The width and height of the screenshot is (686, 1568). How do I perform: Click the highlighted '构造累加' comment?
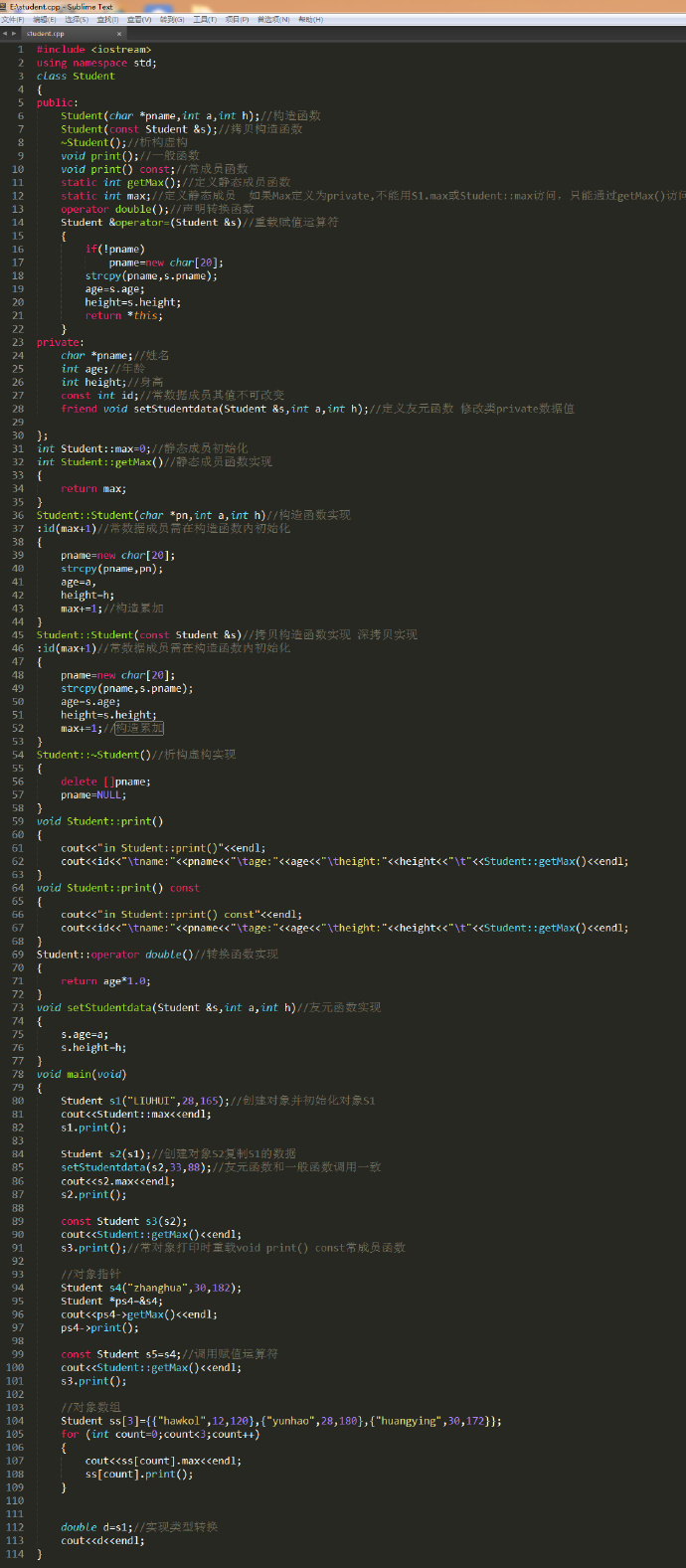point(139,728)
